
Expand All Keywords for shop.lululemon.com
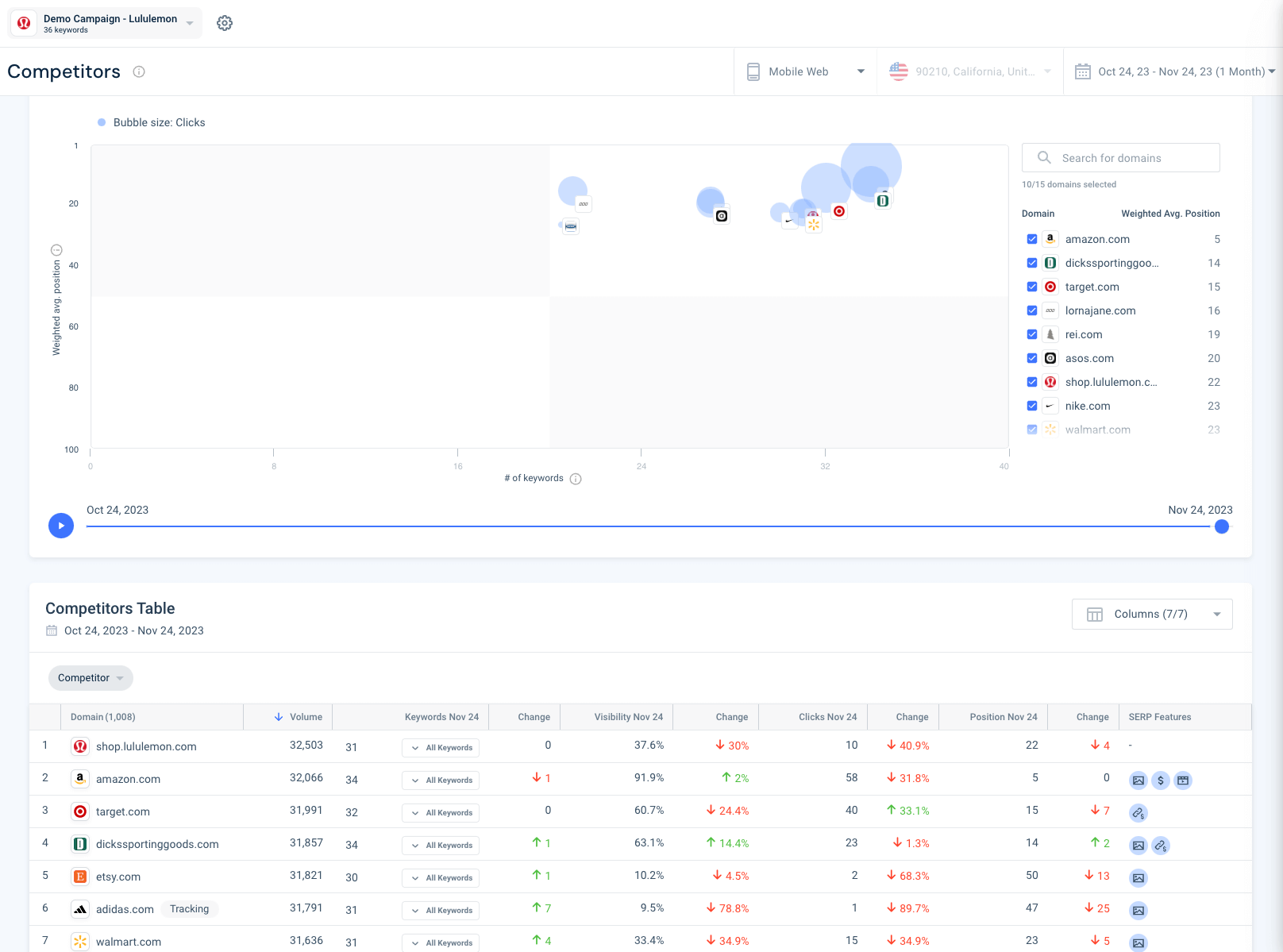click(x=440, y=747)
